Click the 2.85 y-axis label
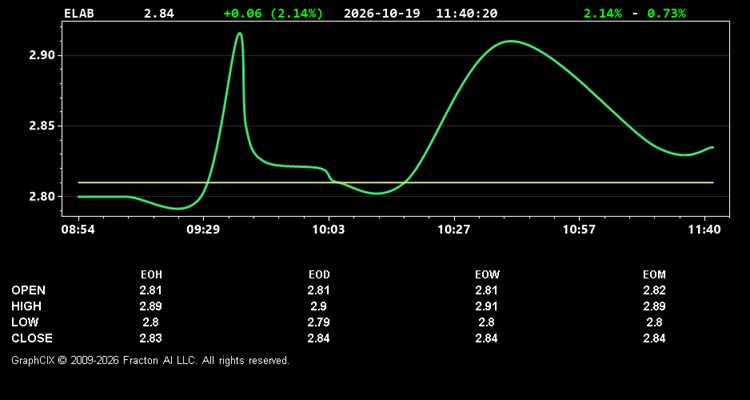Viewport: 750px width, 400px height. click(42, 126)
